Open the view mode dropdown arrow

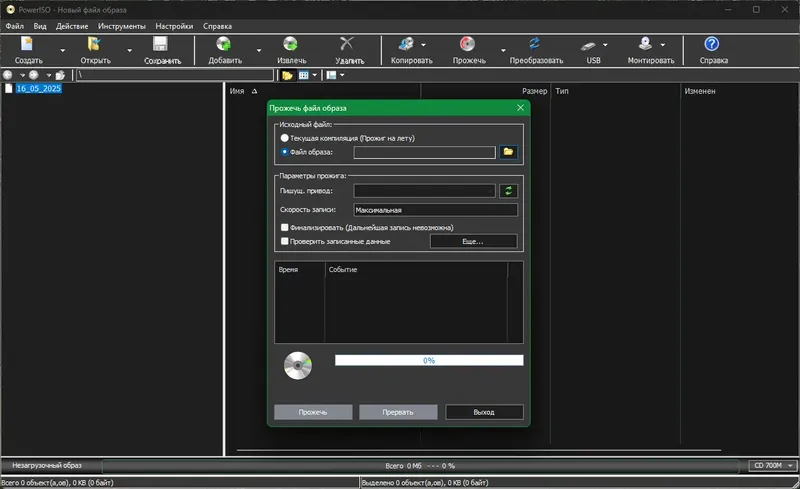(x=315, y=76)
